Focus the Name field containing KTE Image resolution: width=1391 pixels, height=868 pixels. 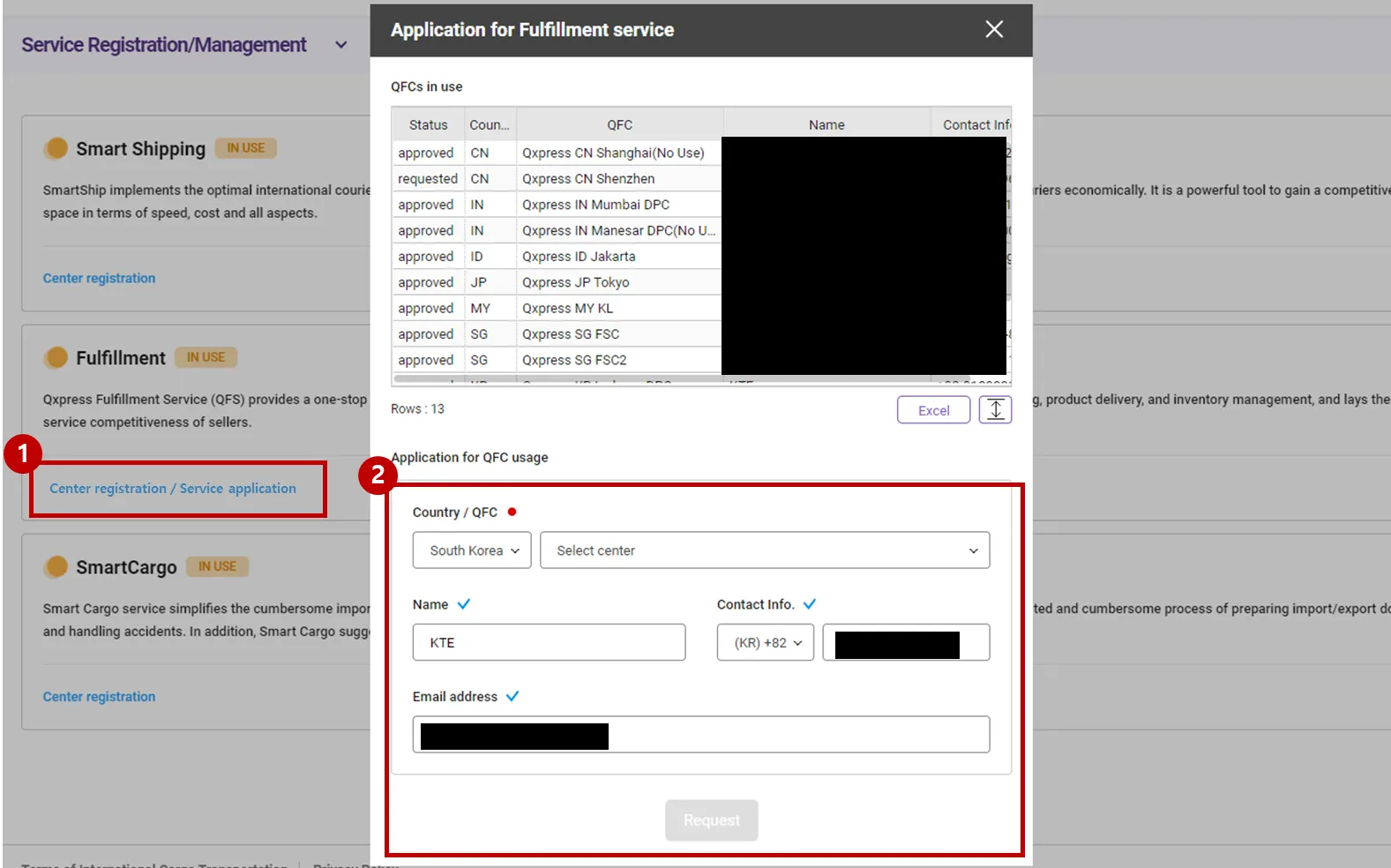point(549,643)
